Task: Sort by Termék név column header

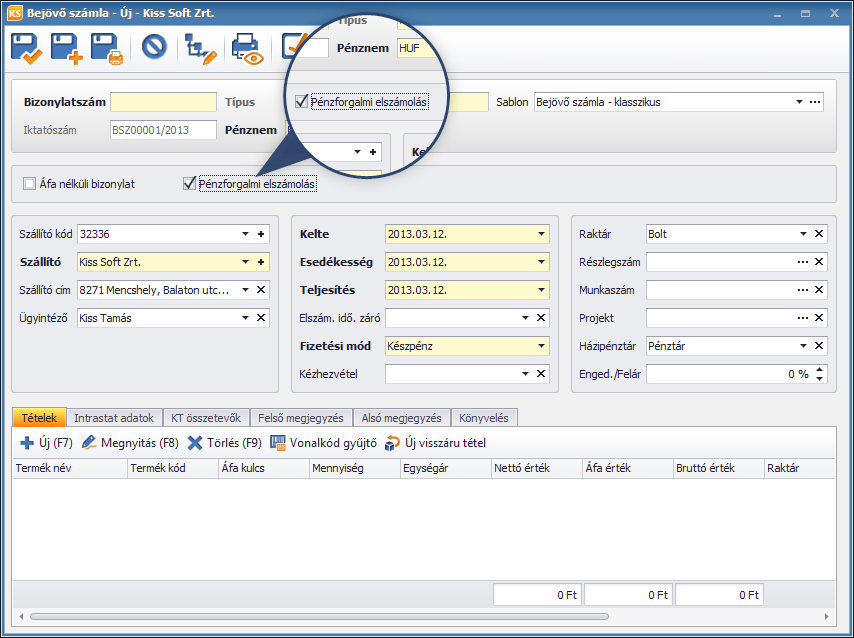Action: [x=70, y=468]
